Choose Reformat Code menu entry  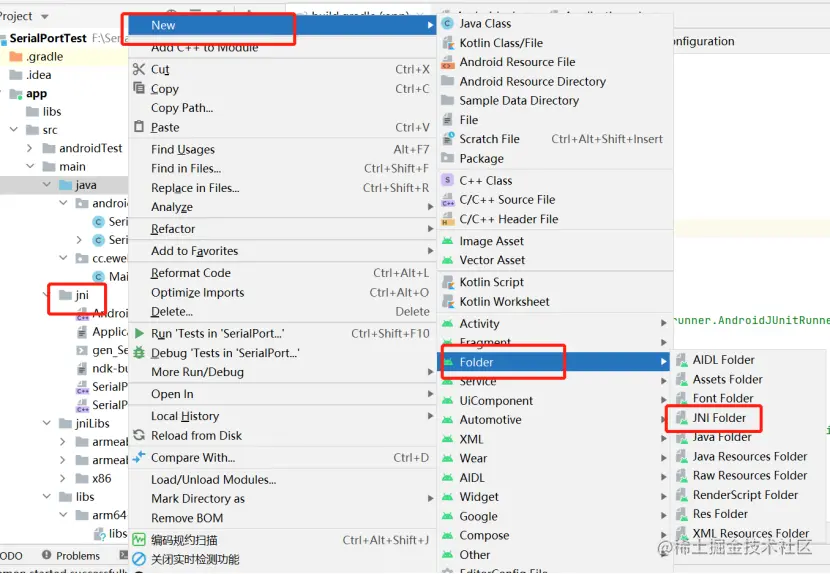tap(282, 273)
